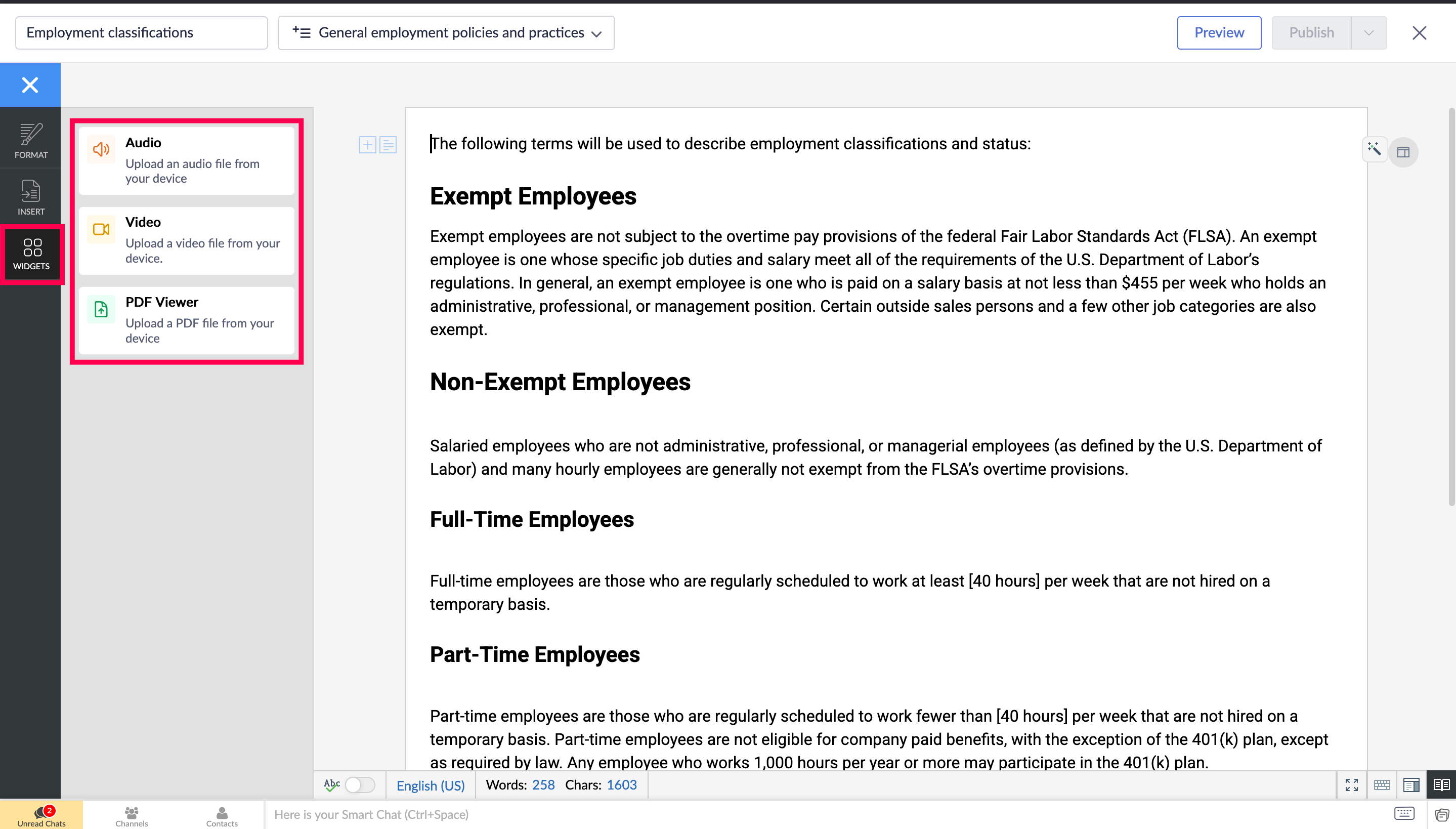1456x829 pixels.
Task: Change the language English (US)
Action: coord(431,785)
